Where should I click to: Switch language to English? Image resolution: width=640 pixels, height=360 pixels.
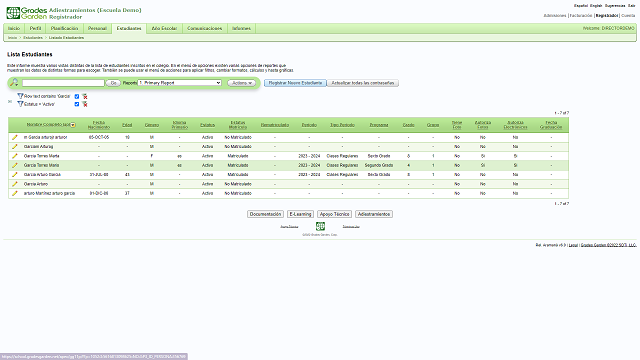tap(596, 6)
